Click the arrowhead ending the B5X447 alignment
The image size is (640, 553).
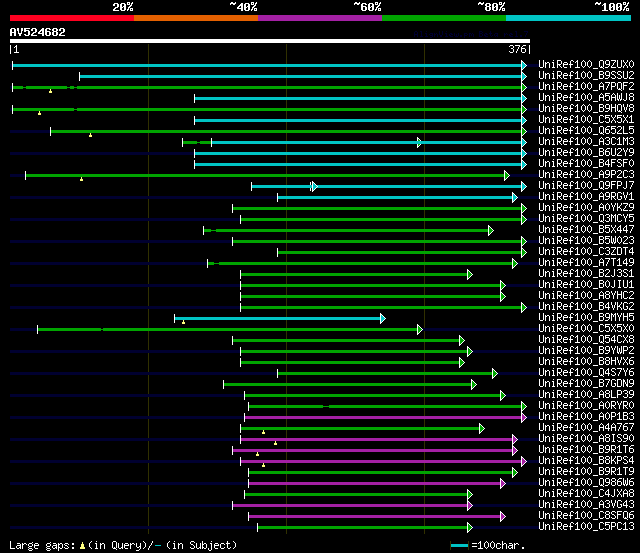click(x=491, y=231)
